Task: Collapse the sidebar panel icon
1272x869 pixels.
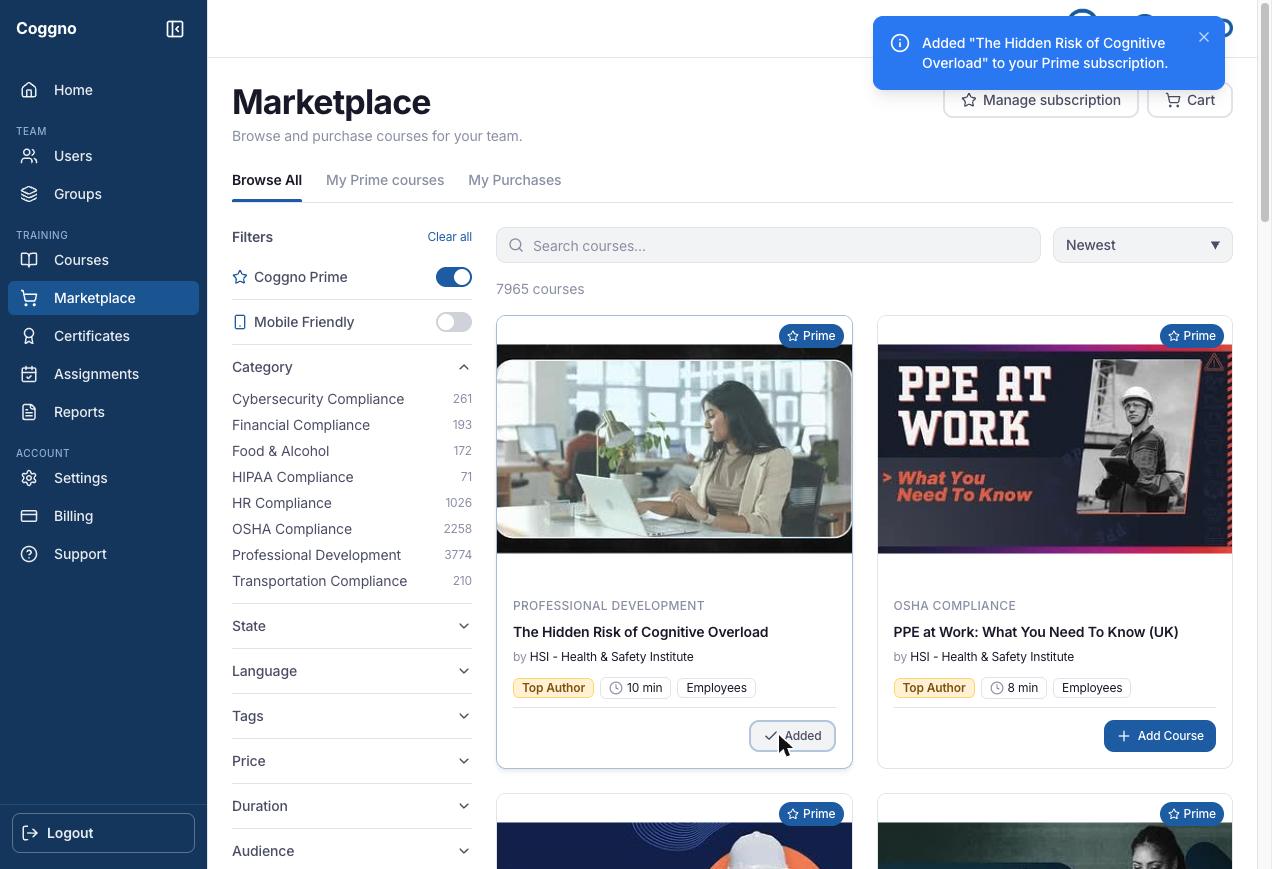Action: 175,29
